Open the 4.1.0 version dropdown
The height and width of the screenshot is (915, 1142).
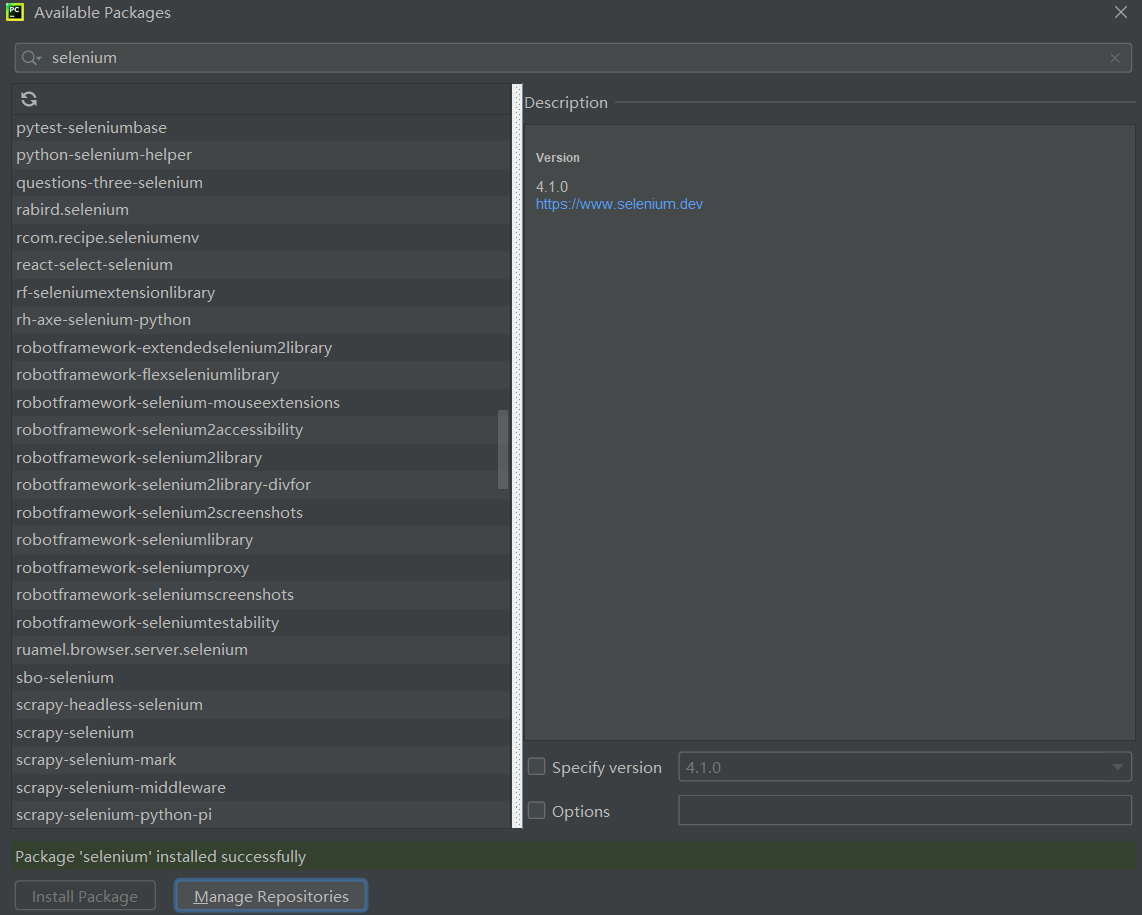point(905,767)
